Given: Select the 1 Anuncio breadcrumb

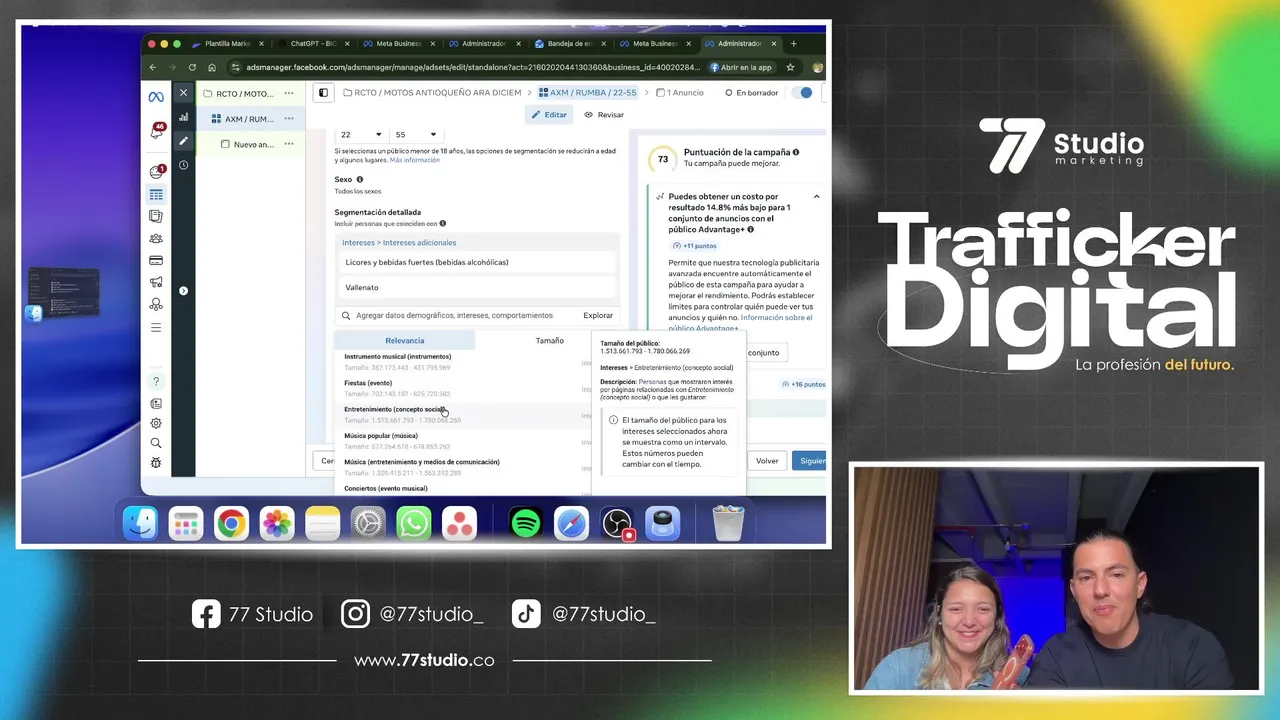Looking at the screenshot, I should (680, 93).
